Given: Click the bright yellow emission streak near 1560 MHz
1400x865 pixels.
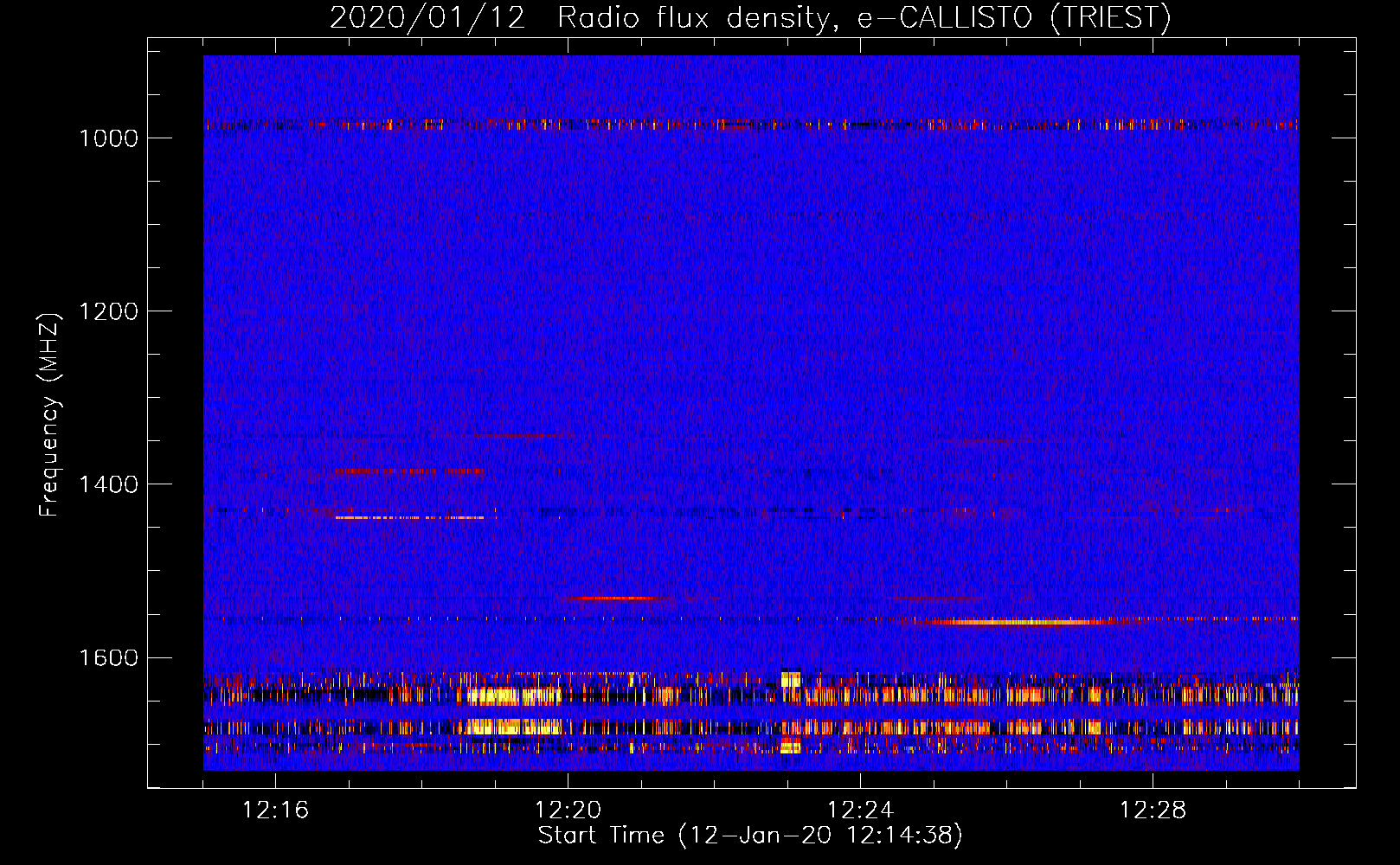Looking at the screenshot, I should (x=1021, y=621).
